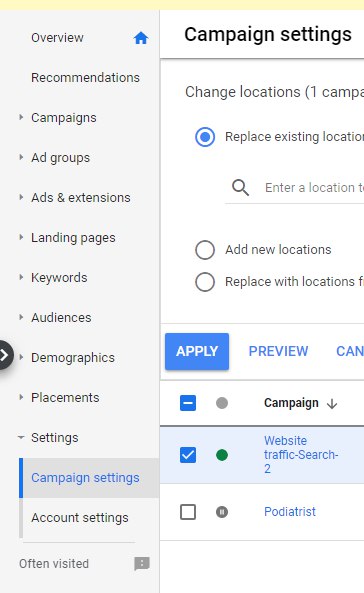Open Placements section
Viewport: 364px width, 593px height.
(65, 397)
